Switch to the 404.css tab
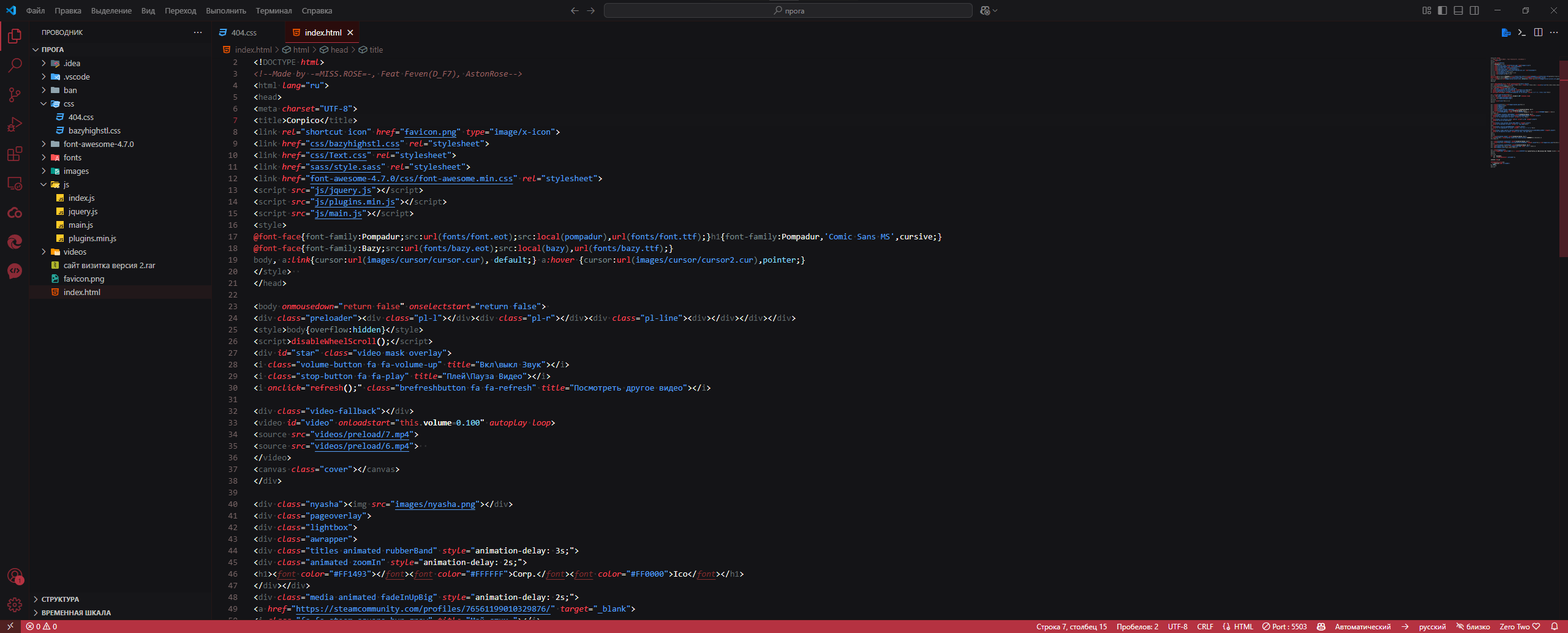This screenshot has width=1568, height=633. (244, 32)
